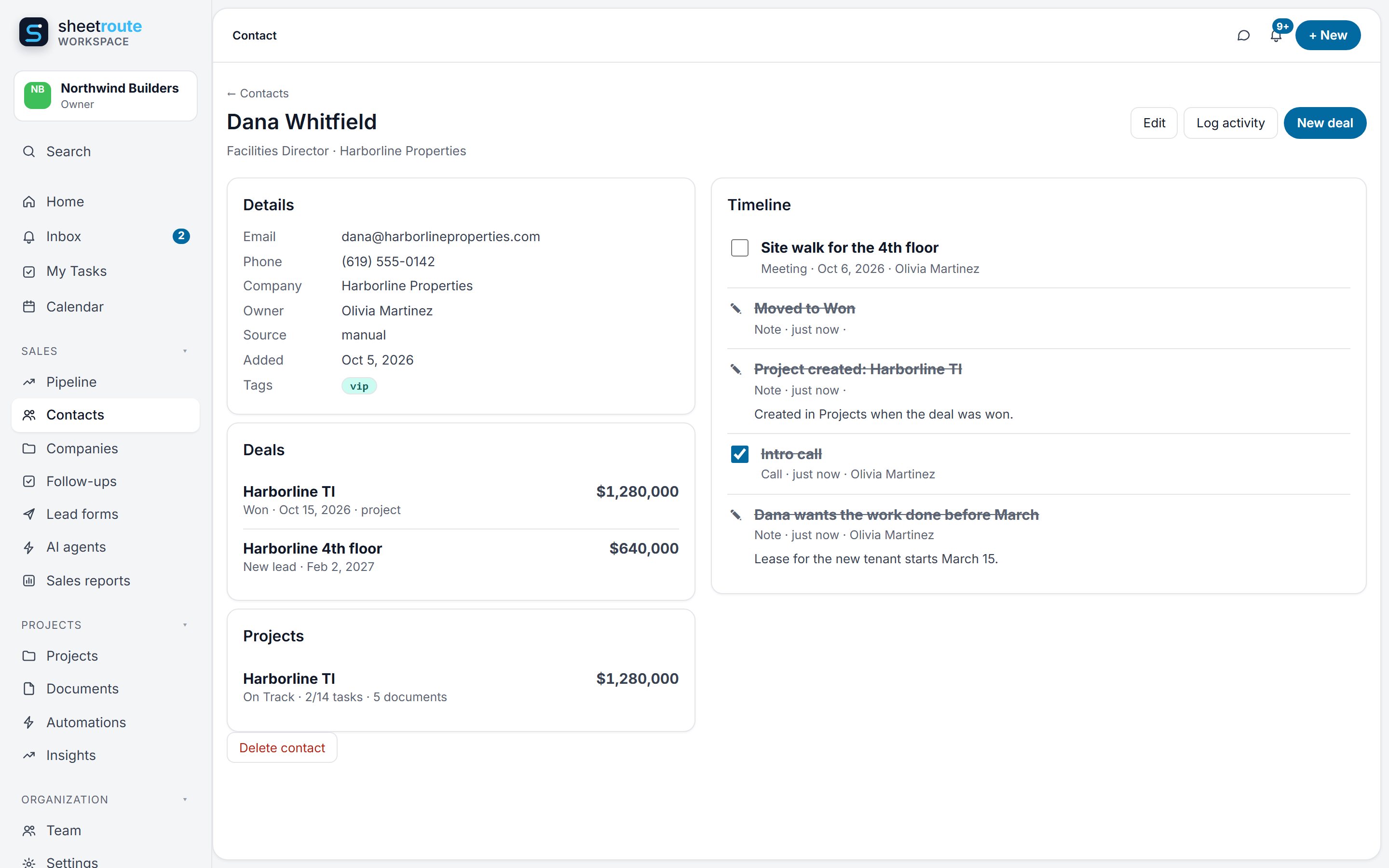This screenshot has height=868, width=1389.
Task: Click the Site walk for the 4th floor title
Action: tap(849, 247)
